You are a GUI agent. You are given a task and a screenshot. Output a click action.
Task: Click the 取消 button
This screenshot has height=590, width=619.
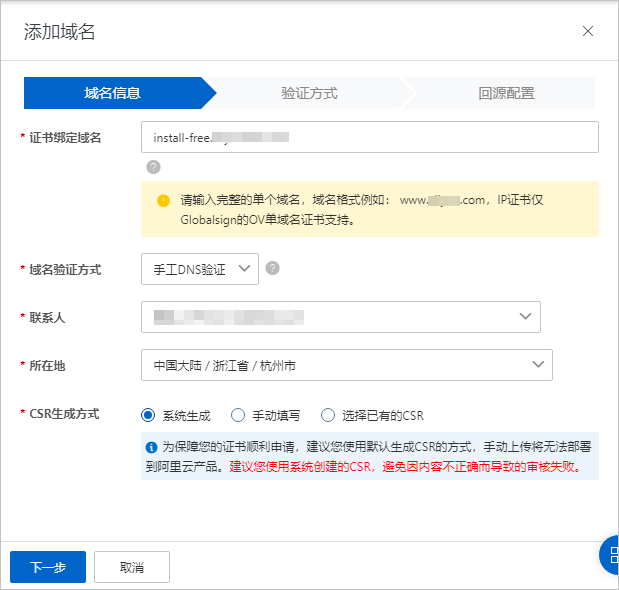[132, 567]
